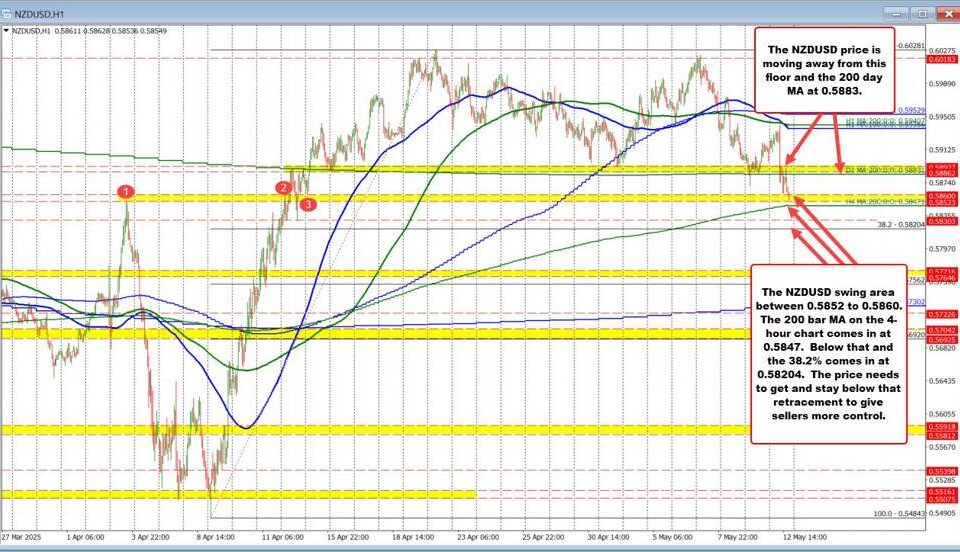Click the red 0.60183 price label
960x552 pixels.
(x=942, y=59)
